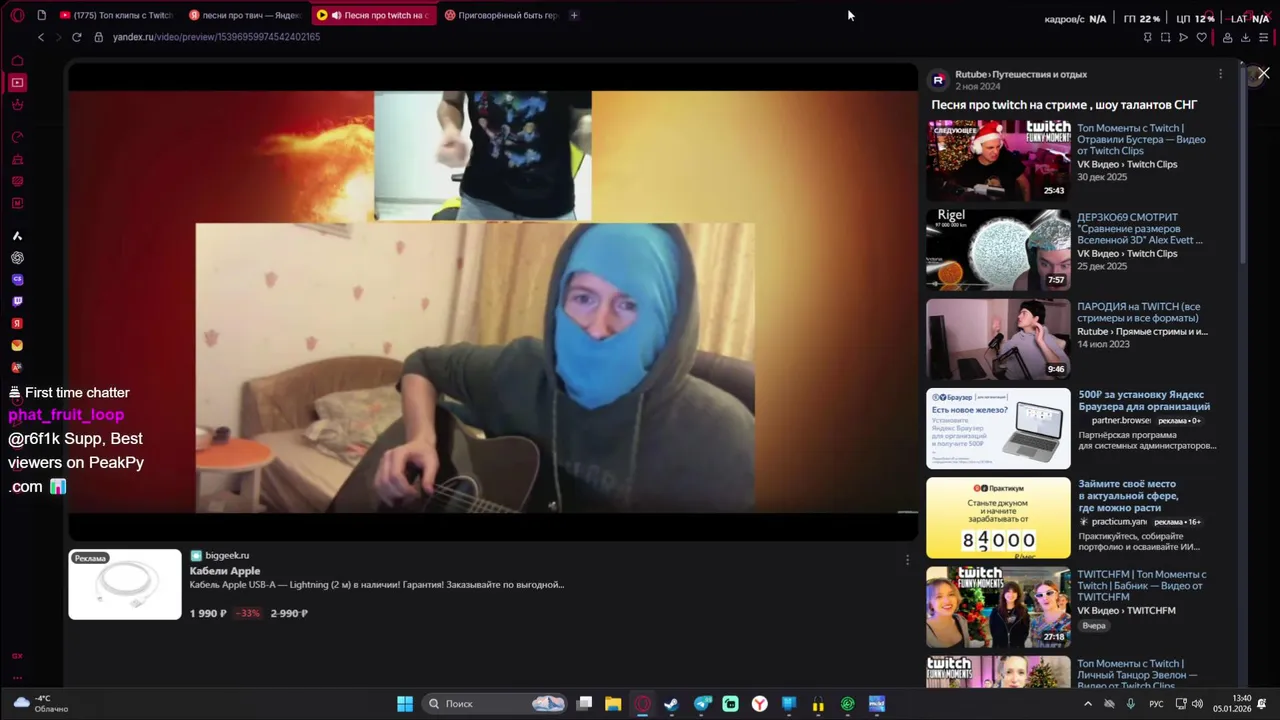Open File Explorer from taskbar
Viewport: 1280px width, 720px height.
[613, 704]
